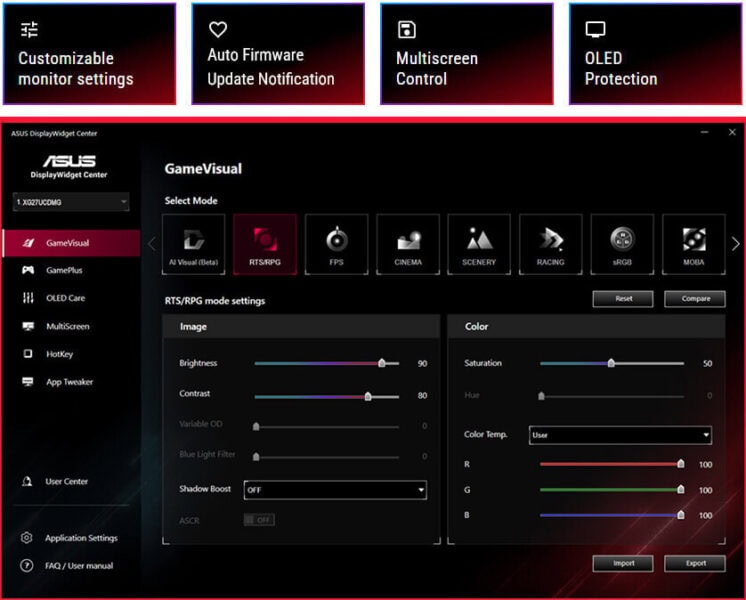Click the GamePlus gamepad icon

(x=28, y=270)
